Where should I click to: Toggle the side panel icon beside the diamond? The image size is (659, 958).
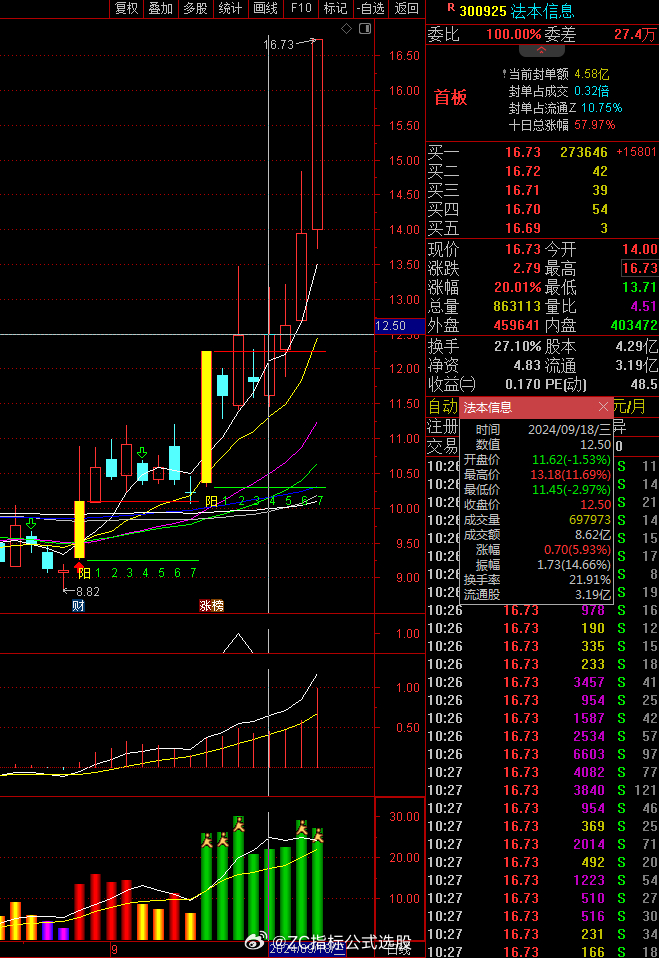(365, 29)
